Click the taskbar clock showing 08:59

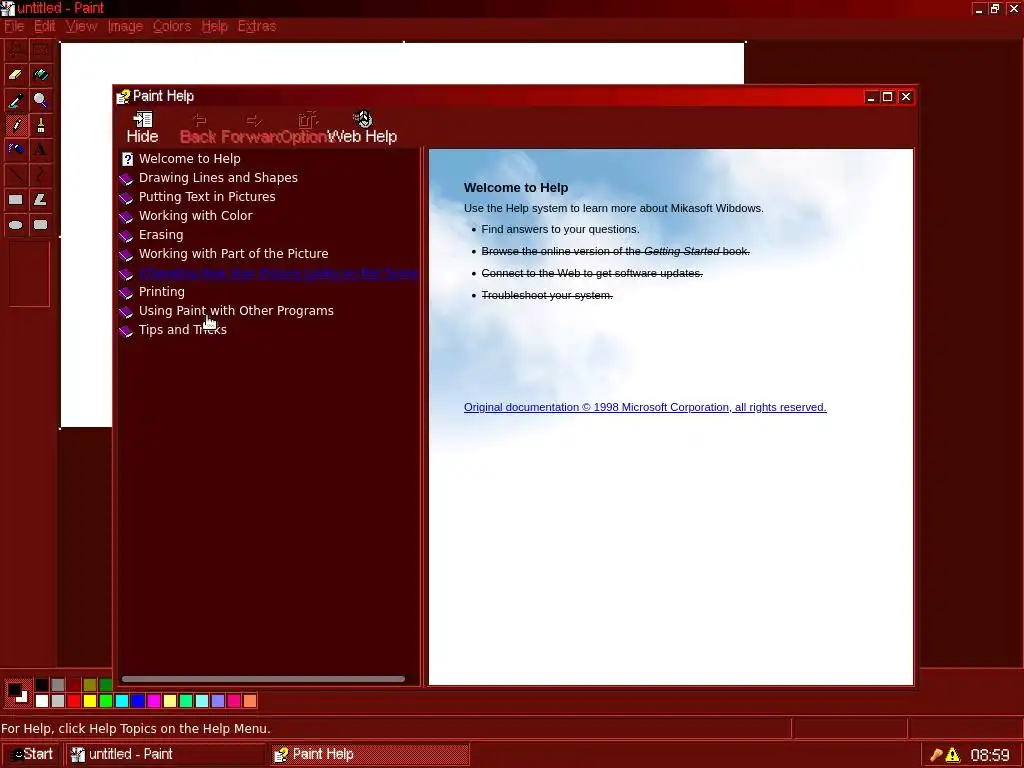coord(990,755)
